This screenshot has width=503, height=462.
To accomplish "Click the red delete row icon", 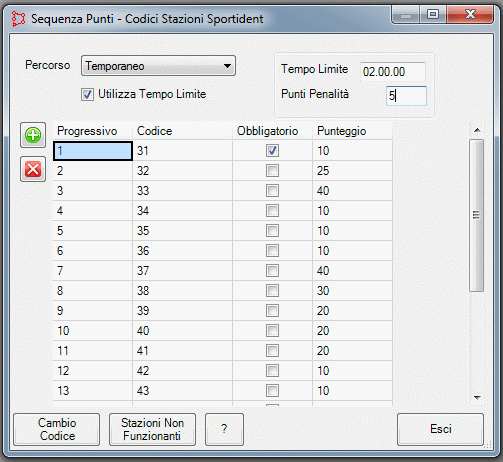I will [33, 169].
